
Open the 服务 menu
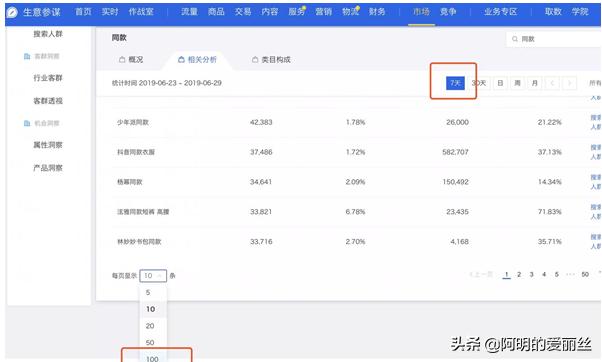[296, 12]
